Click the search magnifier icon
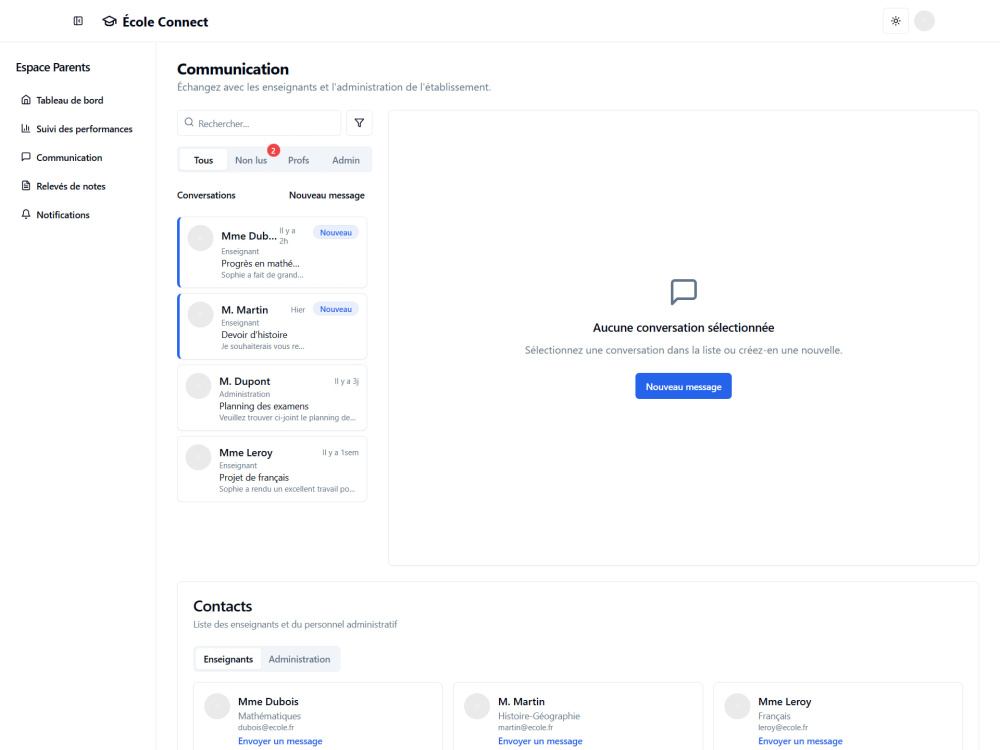1000x750 pixels. pyautogui.click(x=189, y=122)
